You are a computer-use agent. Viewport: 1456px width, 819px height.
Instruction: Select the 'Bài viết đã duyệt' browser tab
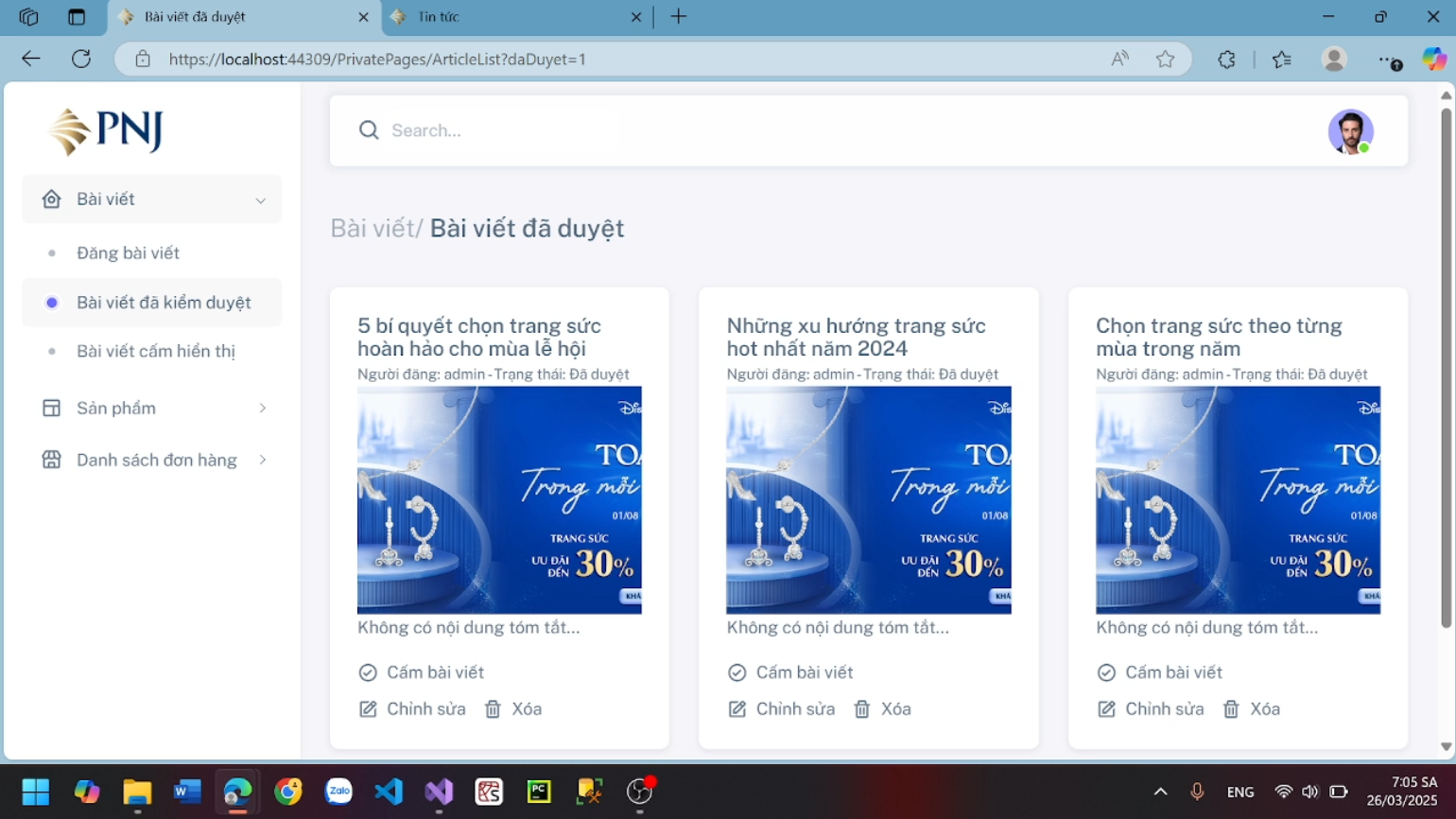tap(244, 17)
